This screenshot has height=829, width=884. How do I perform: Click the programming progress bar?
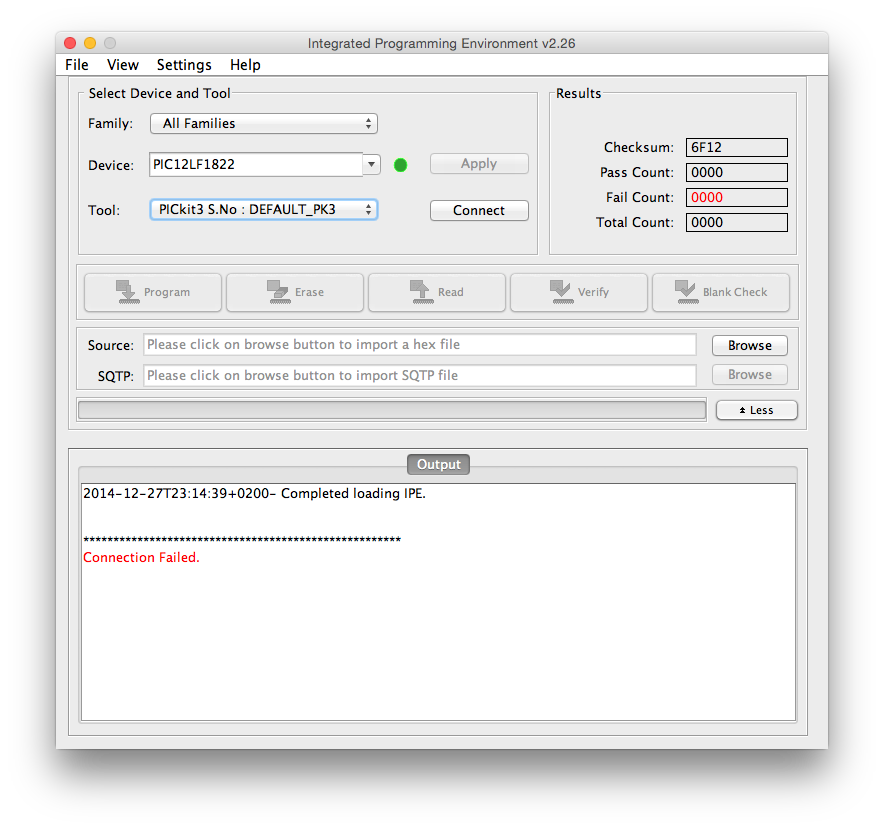tap(391, 410)
